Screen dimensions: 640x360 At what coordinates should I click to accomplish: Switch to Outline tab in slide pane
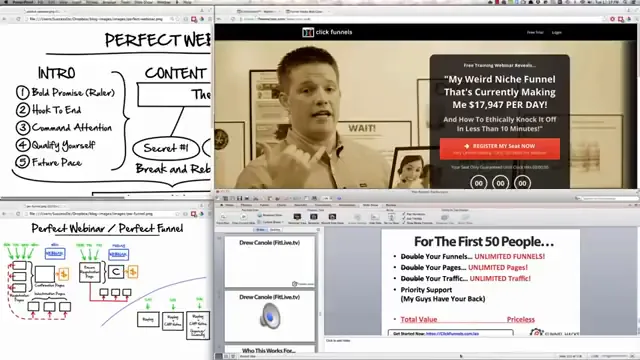[275, 230]
